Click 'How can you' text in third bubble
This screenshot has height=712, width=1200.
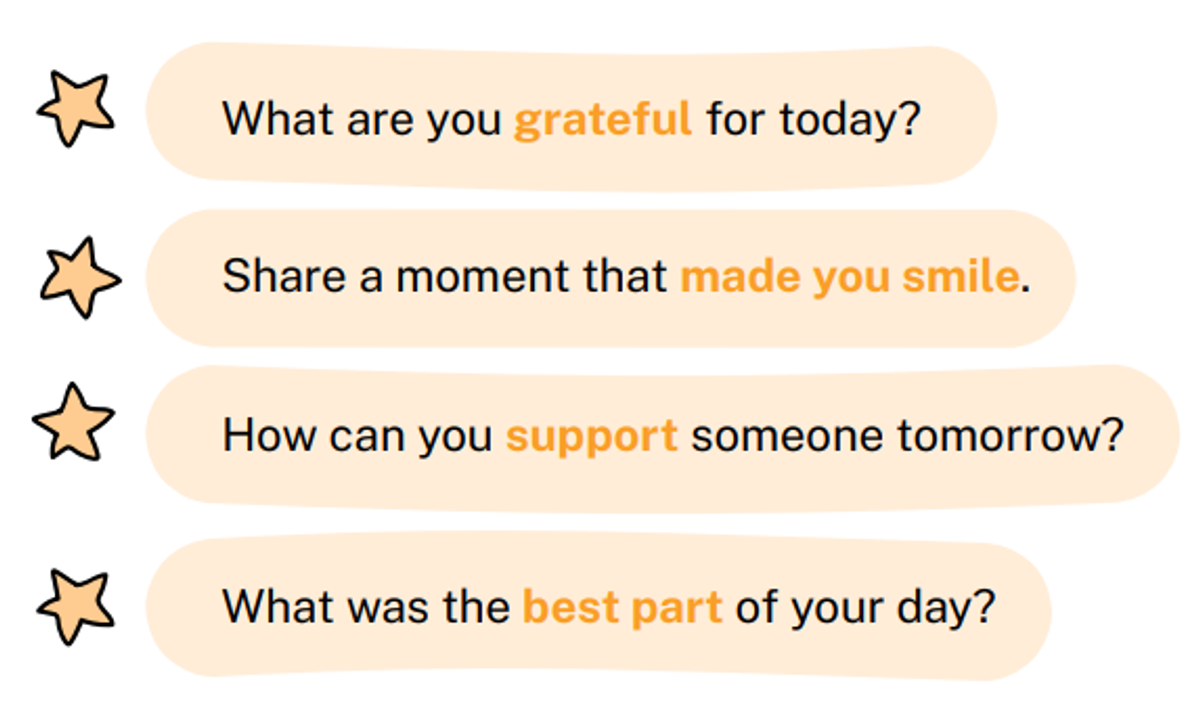click(x=358, y=438)
